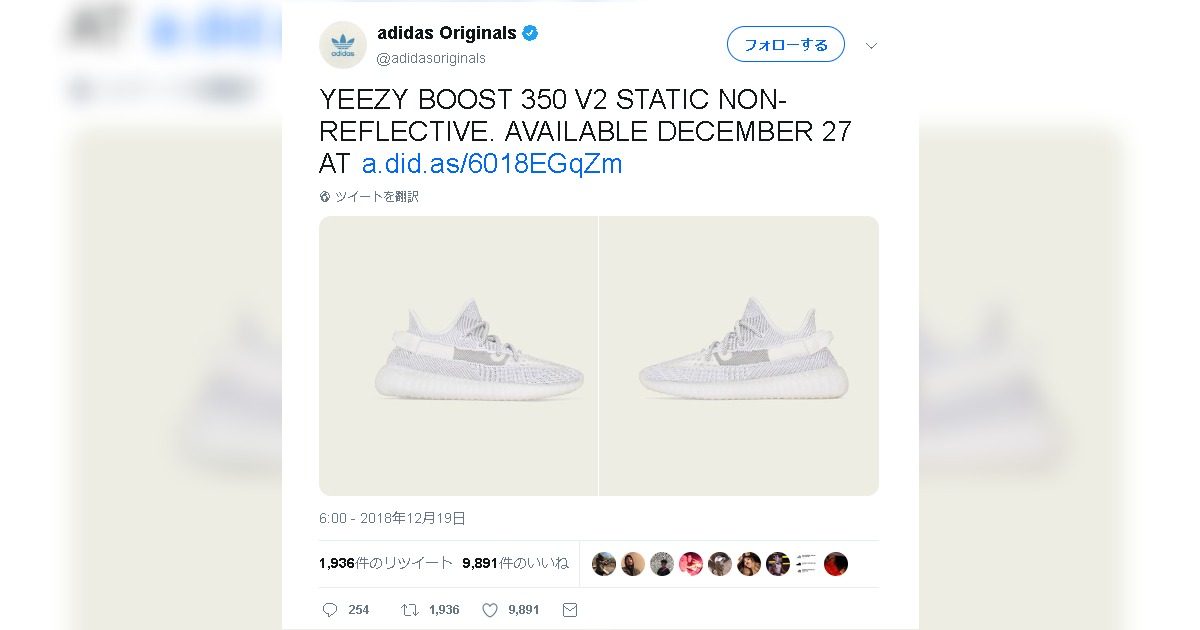Click the adidas Originals profile avatar

[343, 45]
